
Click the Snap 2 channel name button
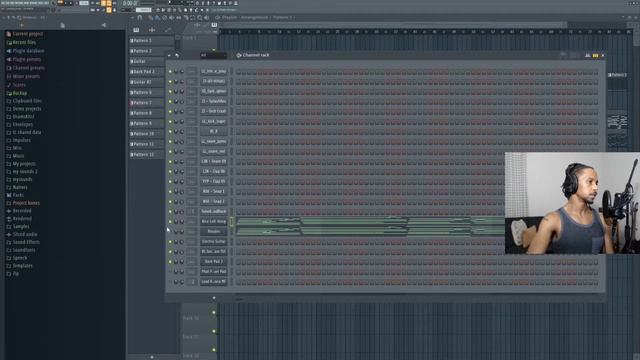(214, 202)
